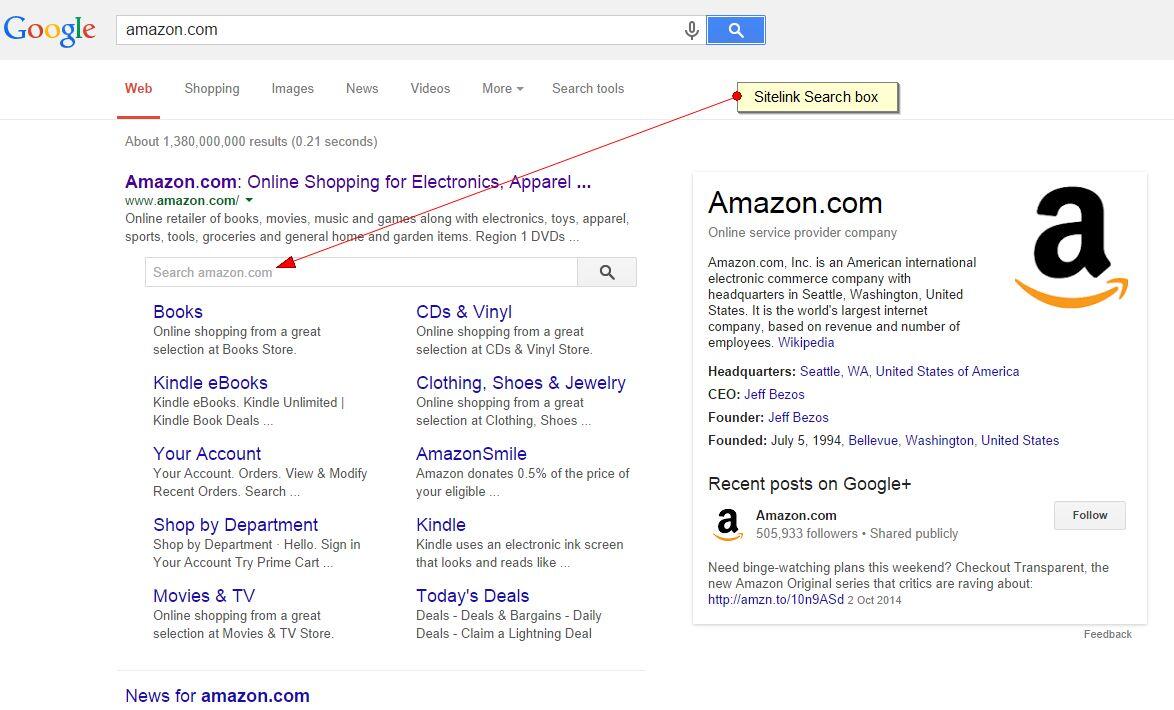Open the Your Account sitelink
This screenshot has height=710, width=1174.
coord(207,454)
